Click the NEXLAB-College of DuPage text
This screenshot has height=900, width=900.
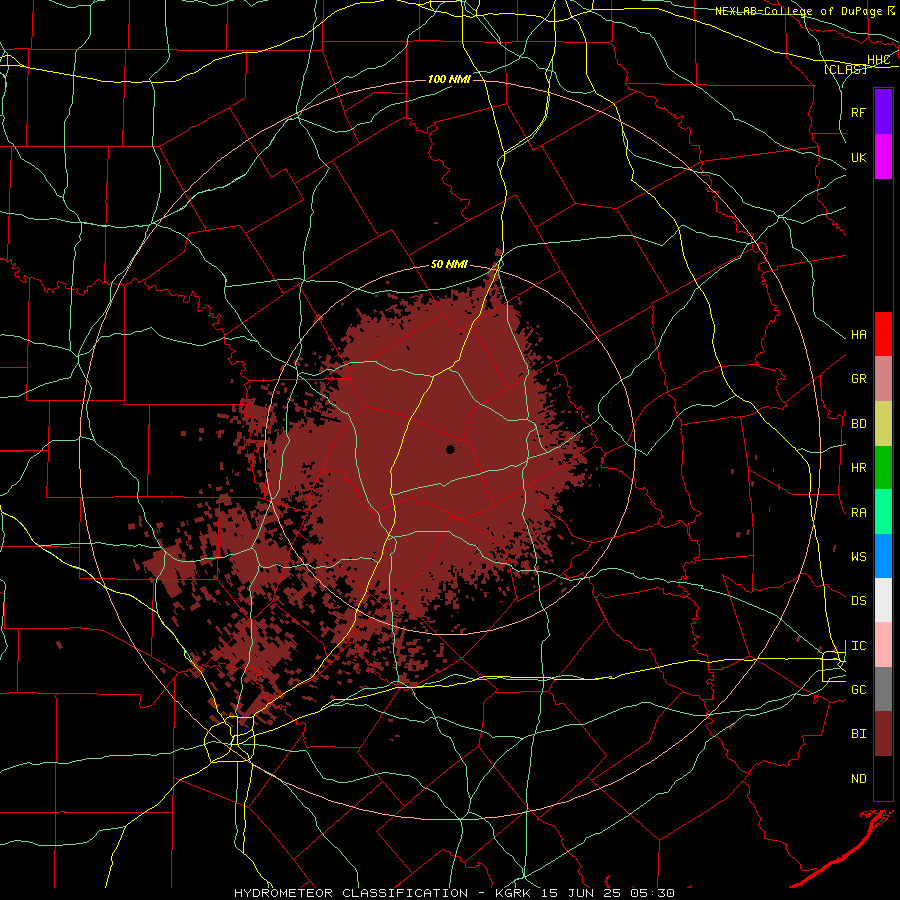800,11
